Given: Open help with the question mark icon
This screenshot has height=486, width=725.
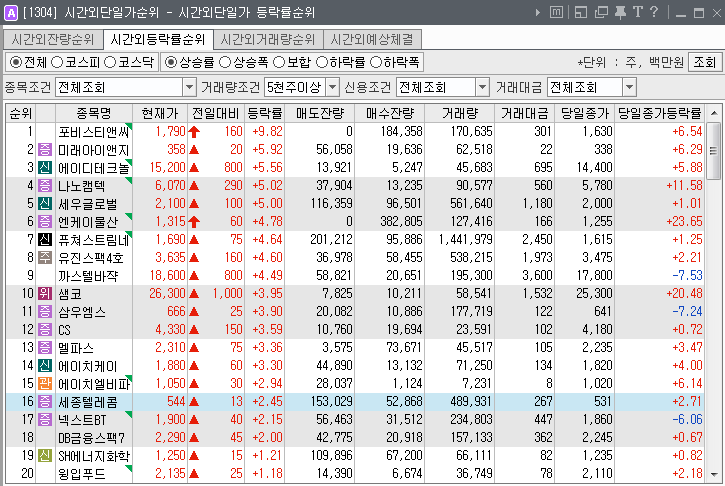Looking at the screenshot, I should click(x=654, y=12).
